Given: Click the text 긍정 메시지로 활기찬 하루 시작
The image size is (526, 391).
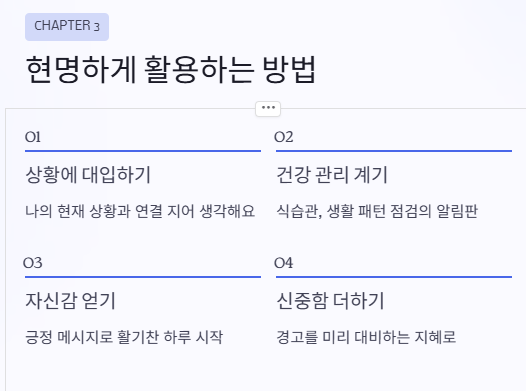Looking at the screenshot, I should click(124, 337).
